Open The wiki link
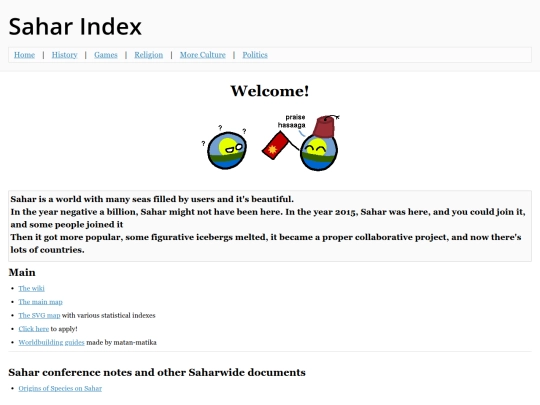The height and width of the screenshot is (405, 540). [31, 288]
